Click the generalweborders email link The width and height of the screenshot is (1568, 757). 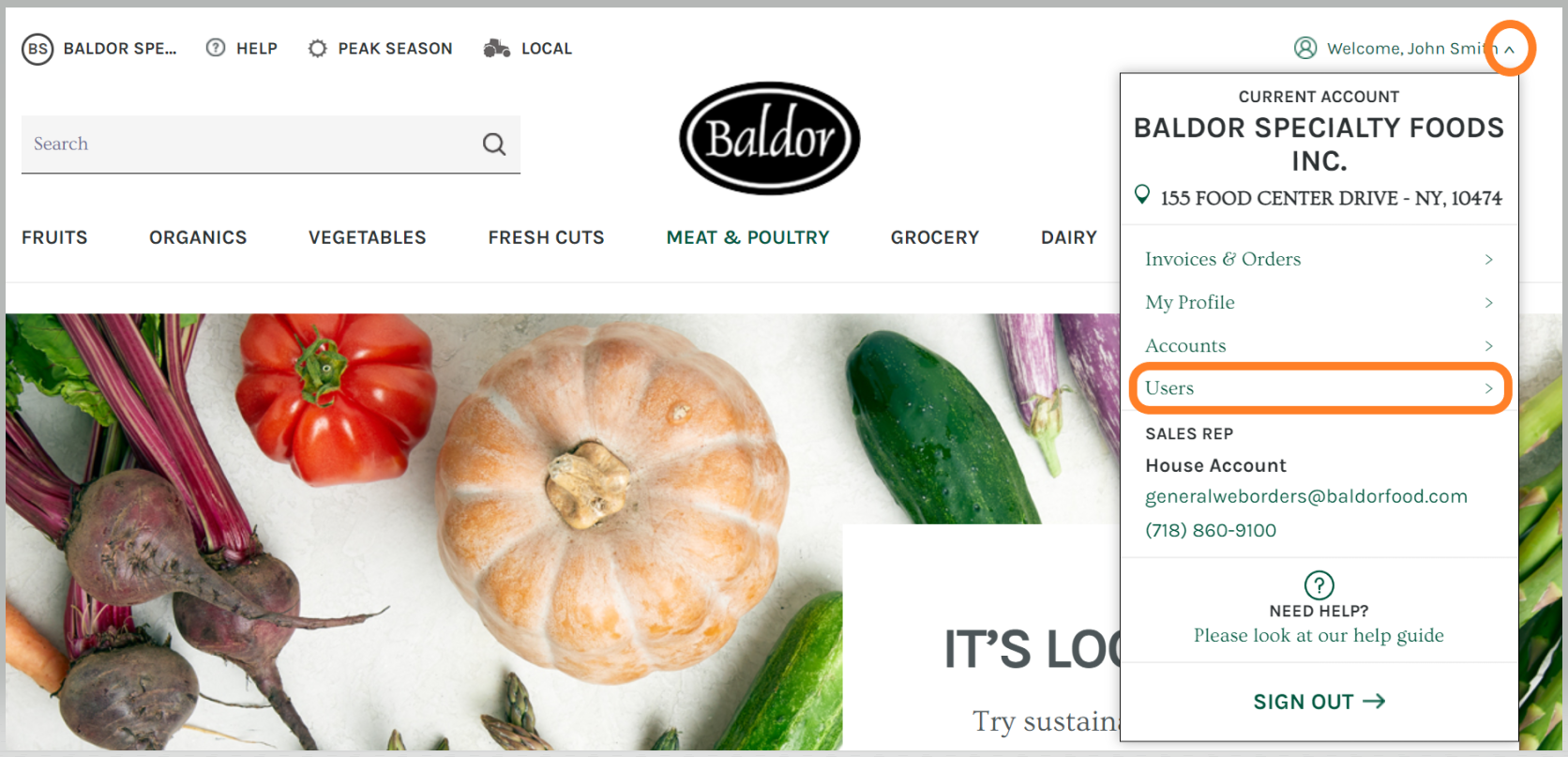1305,496
